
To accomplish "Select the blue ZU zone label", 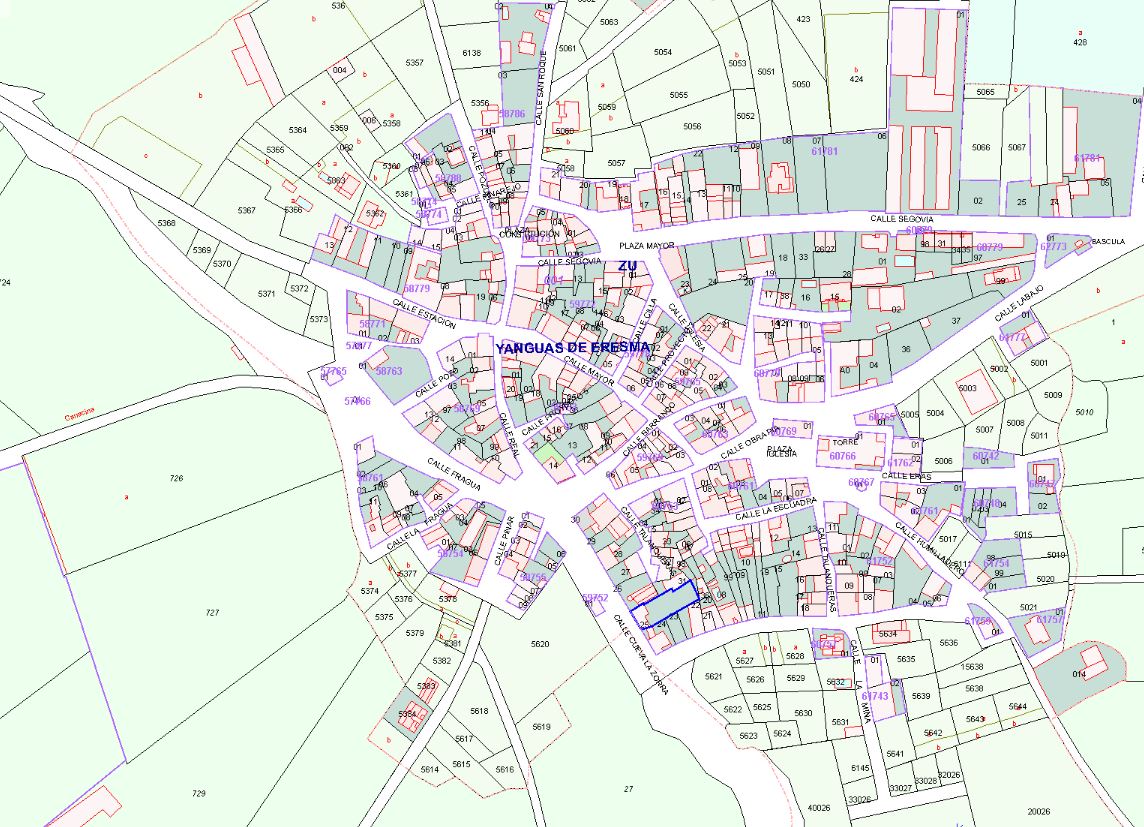I will (x=627, y=266).
